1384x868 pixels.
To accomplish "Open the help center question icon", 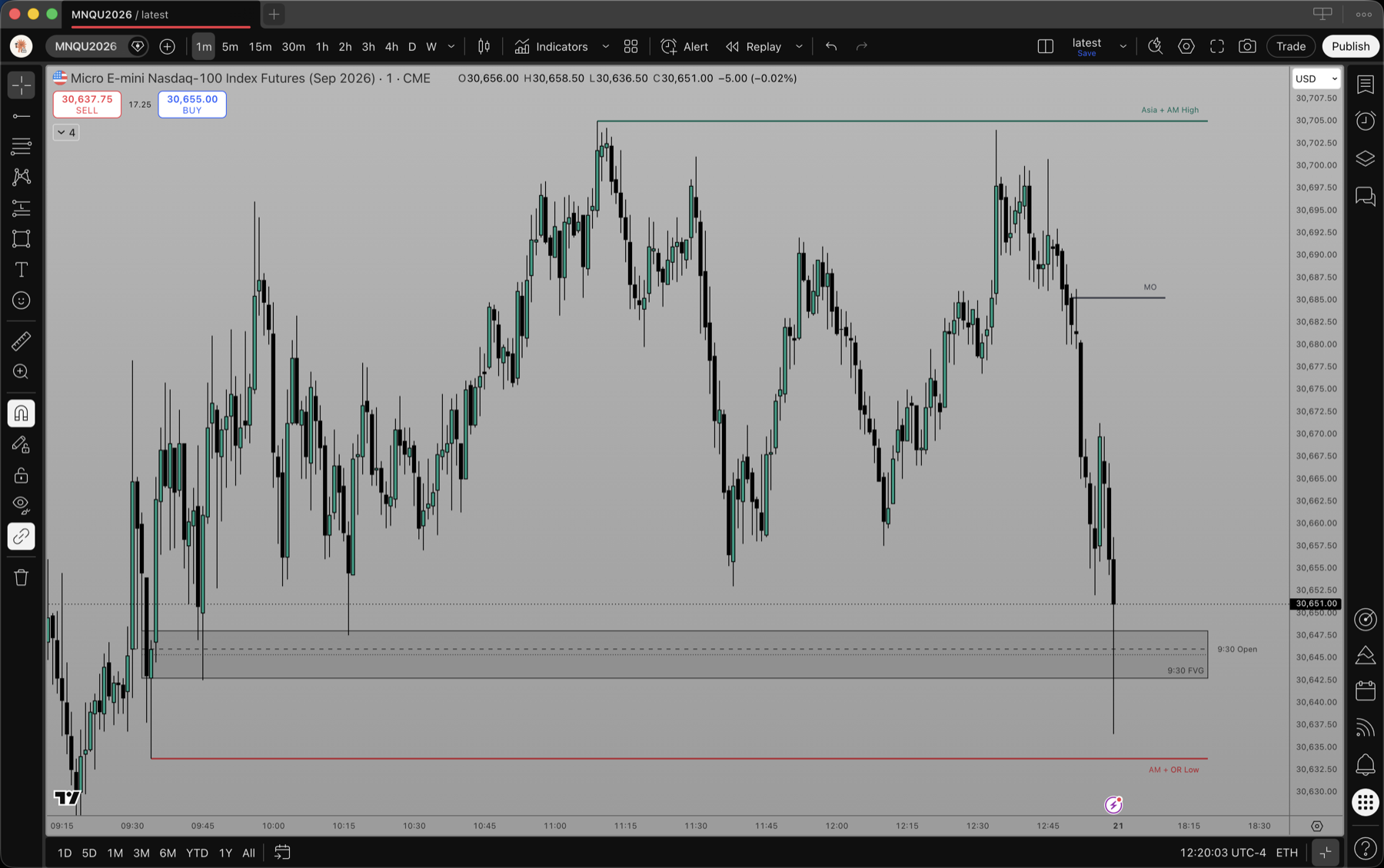I will tap(1366, 849).
